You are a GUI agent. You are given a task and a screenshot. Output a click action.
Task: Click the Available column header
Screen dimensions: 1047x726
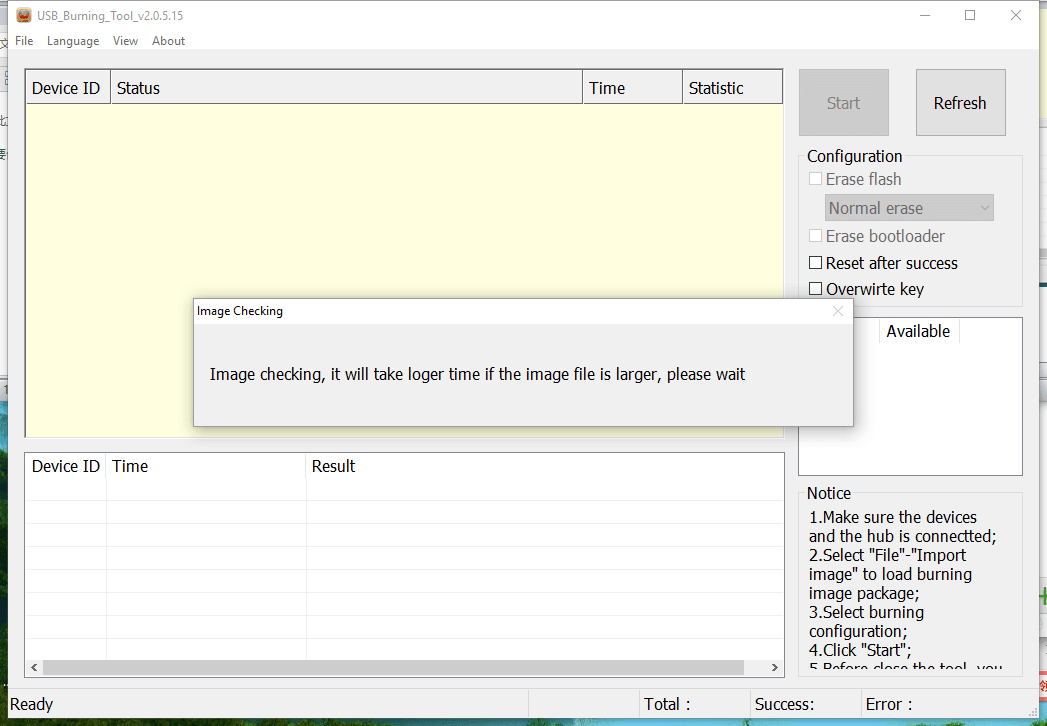tap(918, 331)
